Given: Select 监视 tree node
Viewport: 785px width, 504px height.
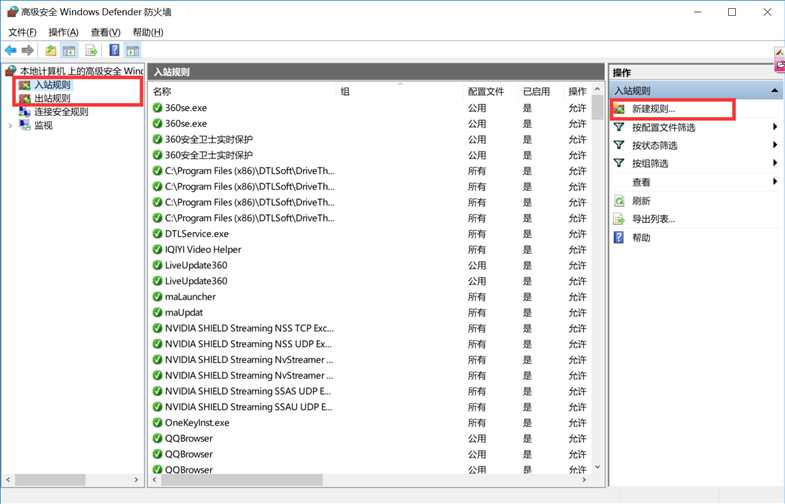Looking at the screenshot, I should tap(43, 125).
